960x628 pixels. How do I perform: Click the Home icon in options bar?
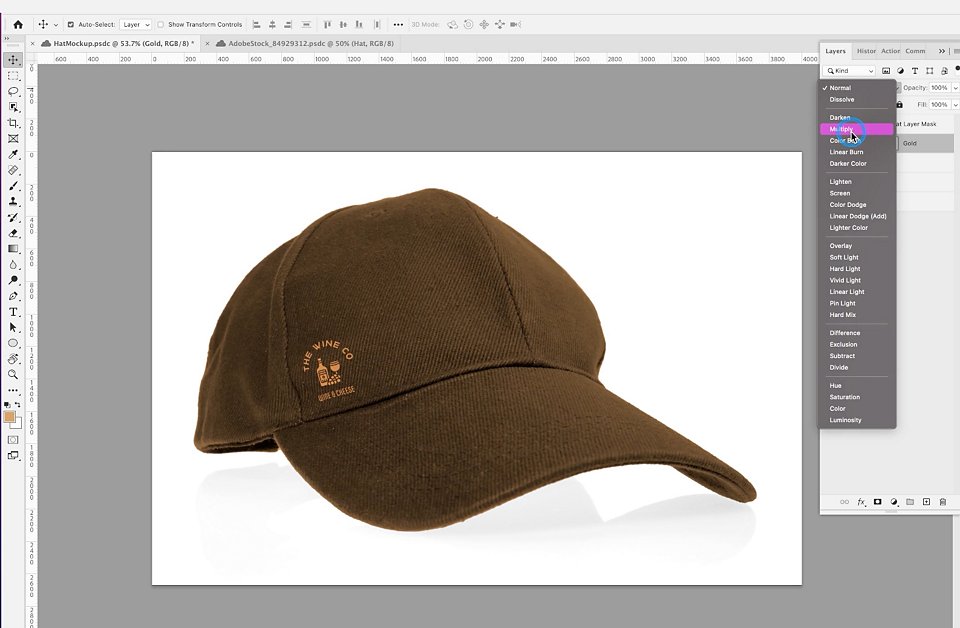[18, 24]
